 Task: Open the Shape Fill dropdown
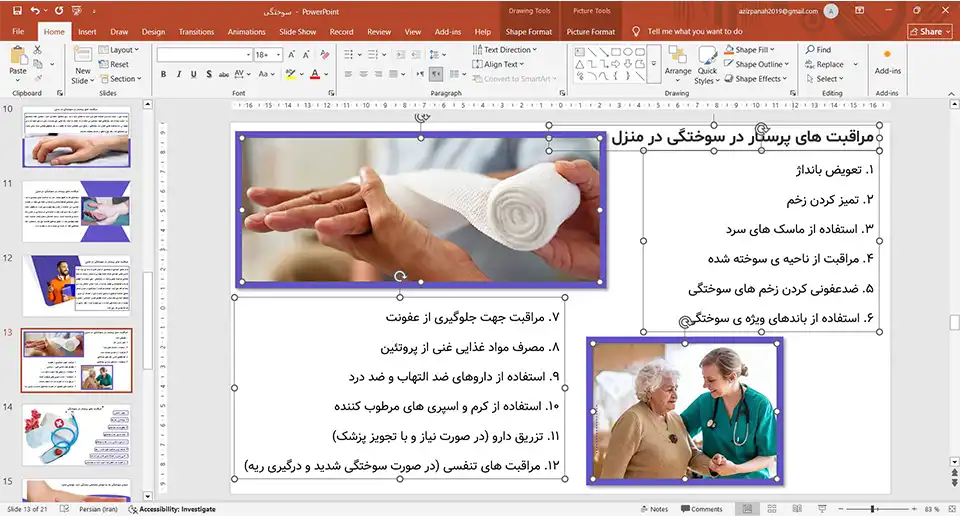[749, 50]
